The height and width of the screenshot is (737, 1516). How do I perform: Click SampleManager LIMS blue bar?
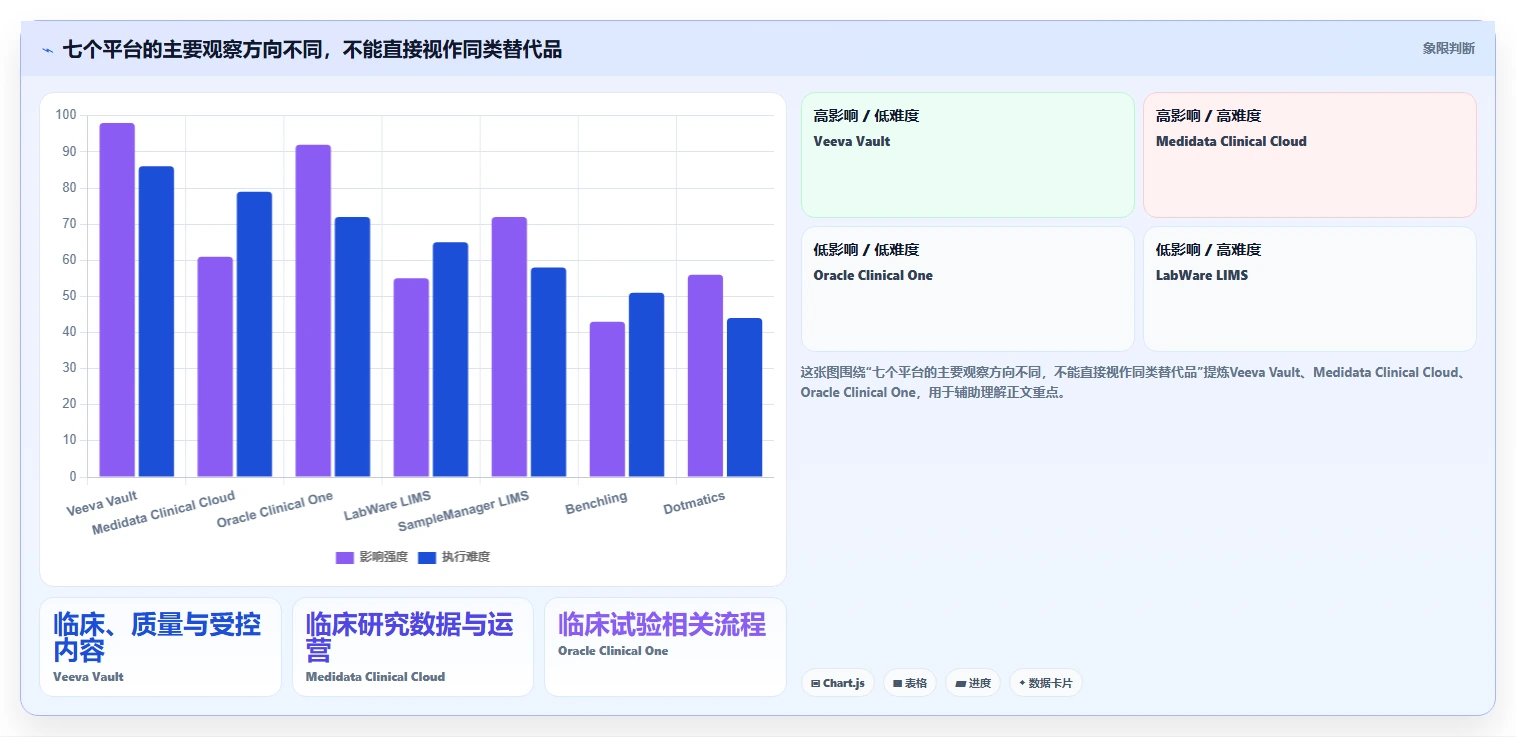[548, 372]
